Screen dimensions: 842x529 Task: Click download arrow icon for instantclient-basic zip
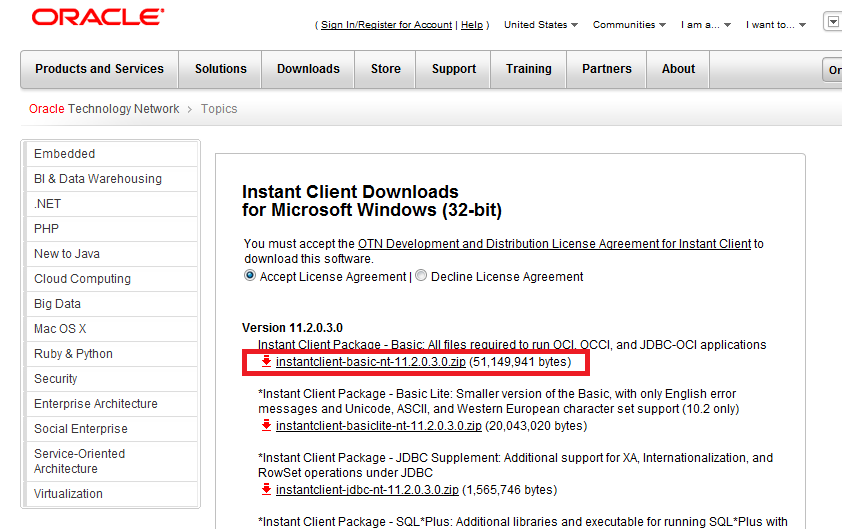(266, 361)
